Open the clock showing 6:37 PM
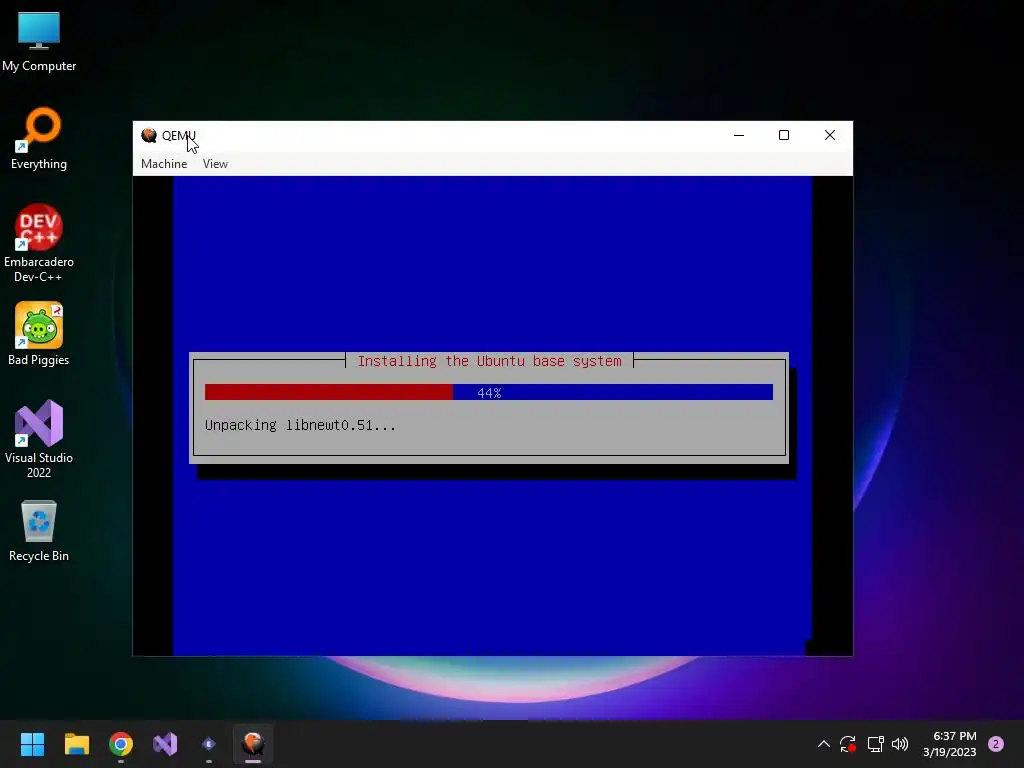Viewport: 1024px width, 768px height. click(x=950, y=744)
